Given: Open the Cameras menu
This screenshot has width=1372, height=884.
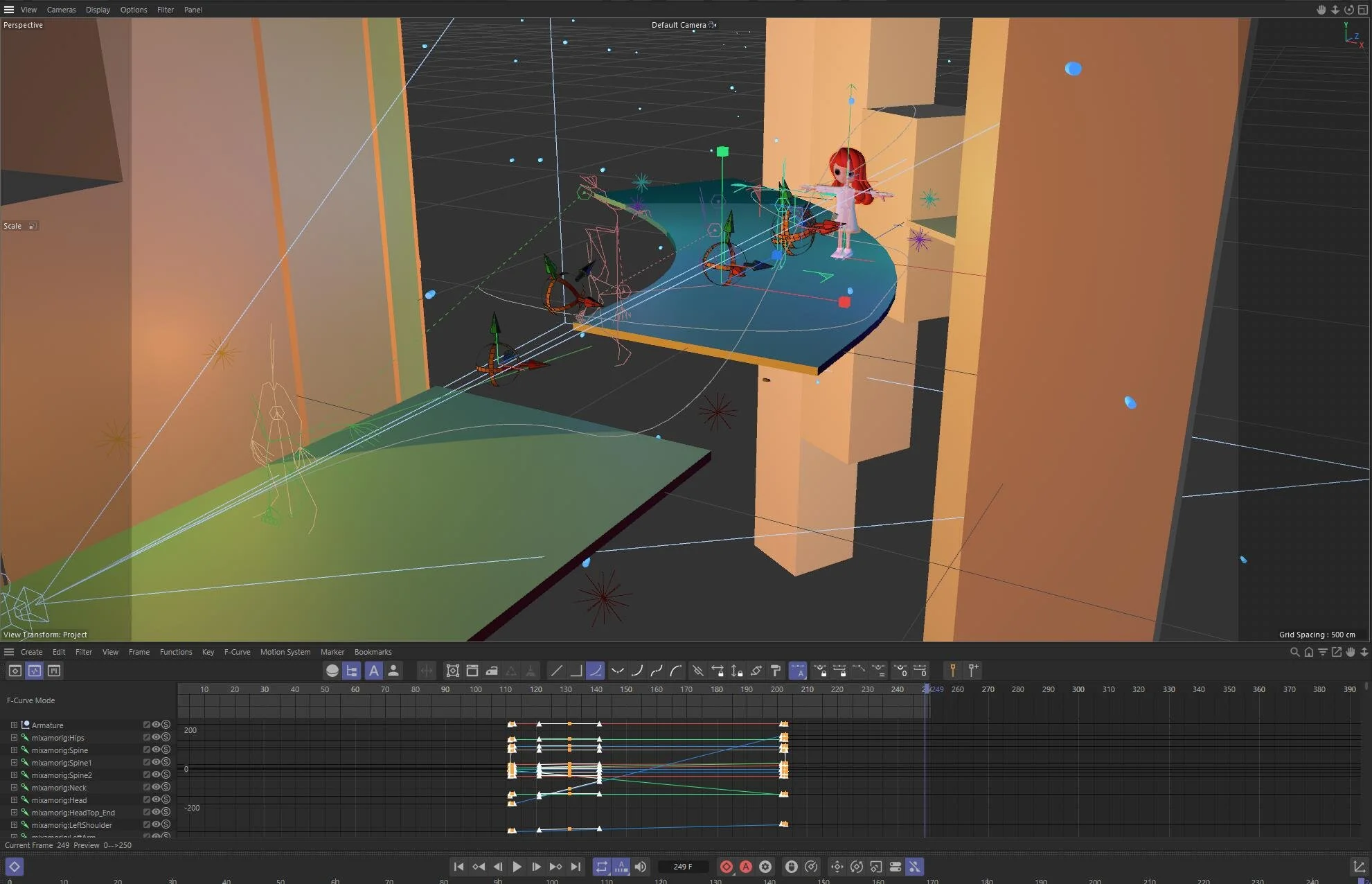Looking at the screenshot, I should pos(61,10).
